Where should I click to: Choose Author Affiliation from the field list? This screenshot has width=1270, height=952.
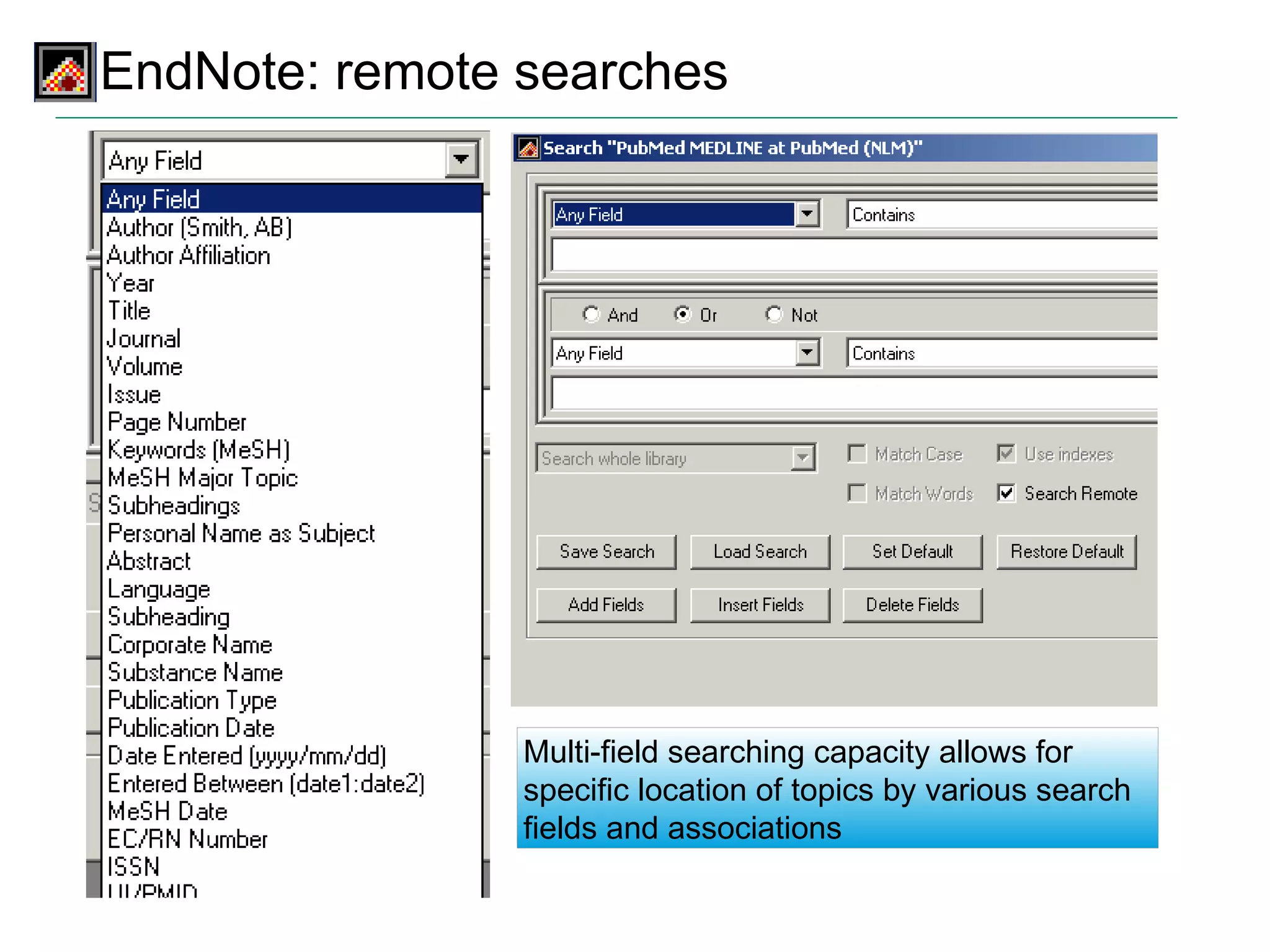pyautogui.click(x=291, y=255)
